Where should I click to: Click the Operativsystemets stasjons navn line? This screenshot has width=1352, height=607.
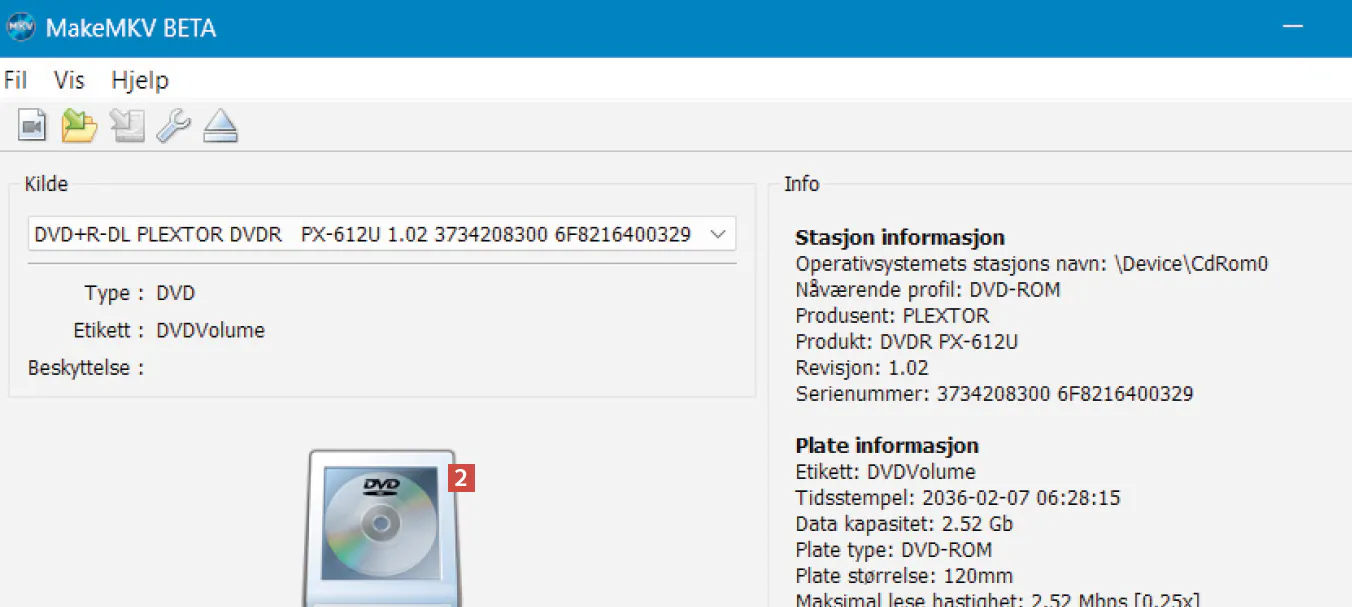(1032, 264)
